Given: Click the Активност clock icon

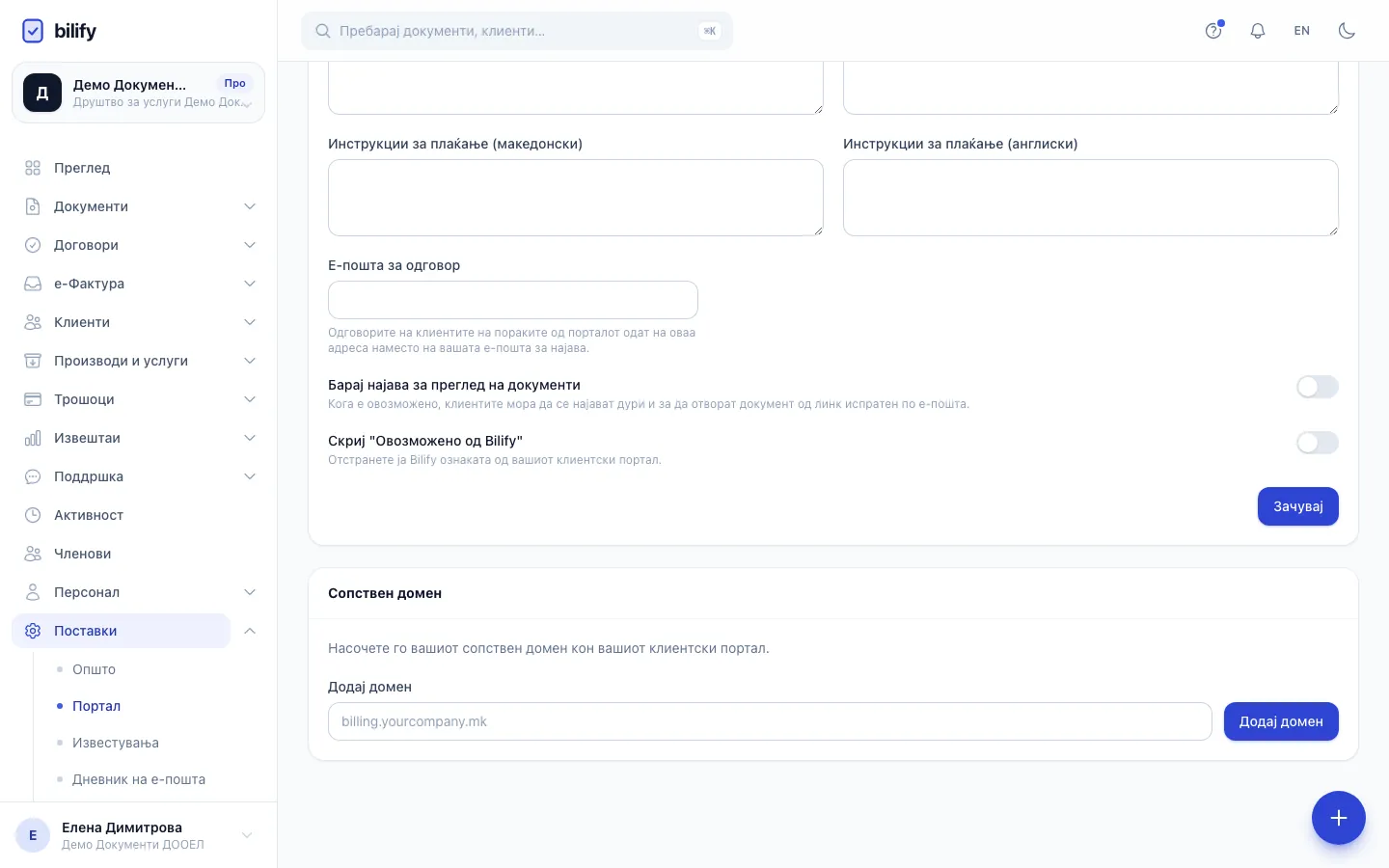Looking at the screenshot, I should (x=33, y=515).
